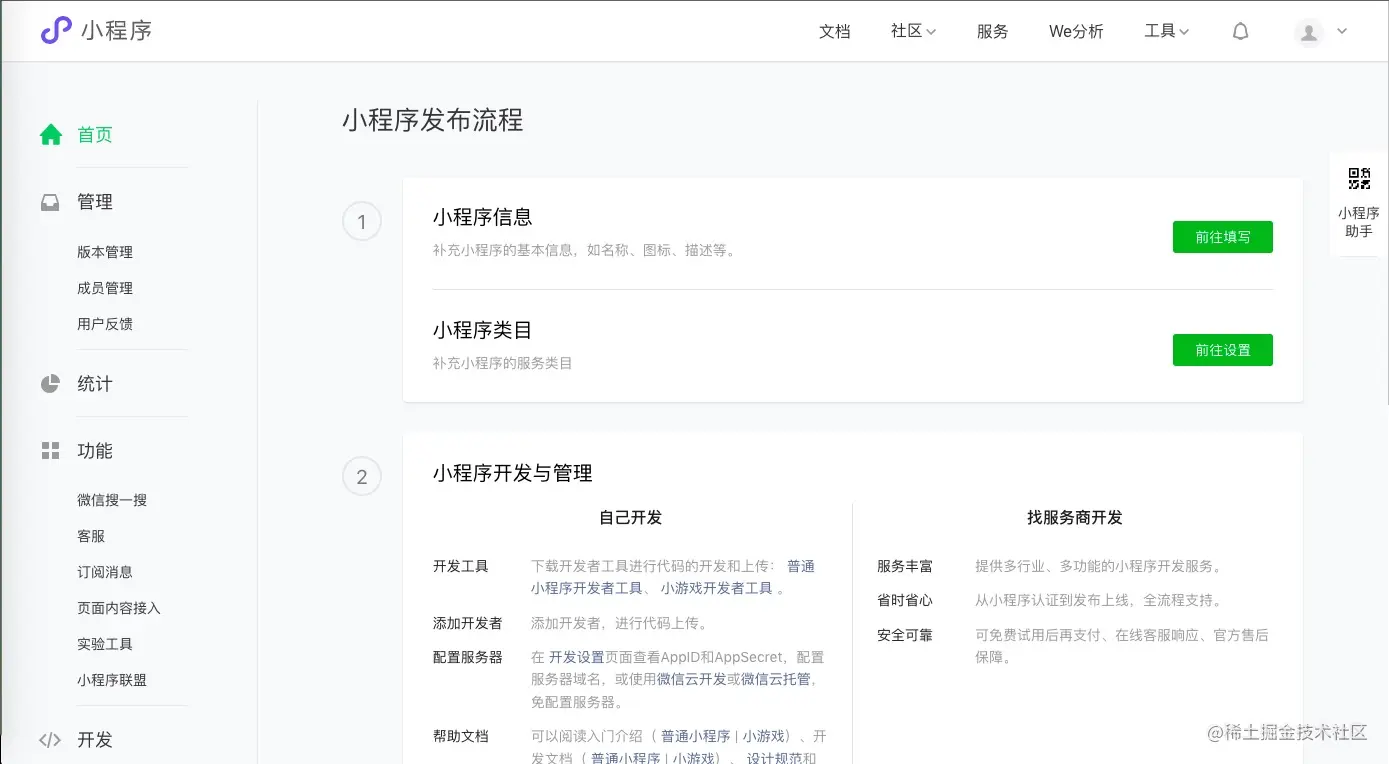
Task: Click the 找服务商开发 column heading
Action: 1075,518
